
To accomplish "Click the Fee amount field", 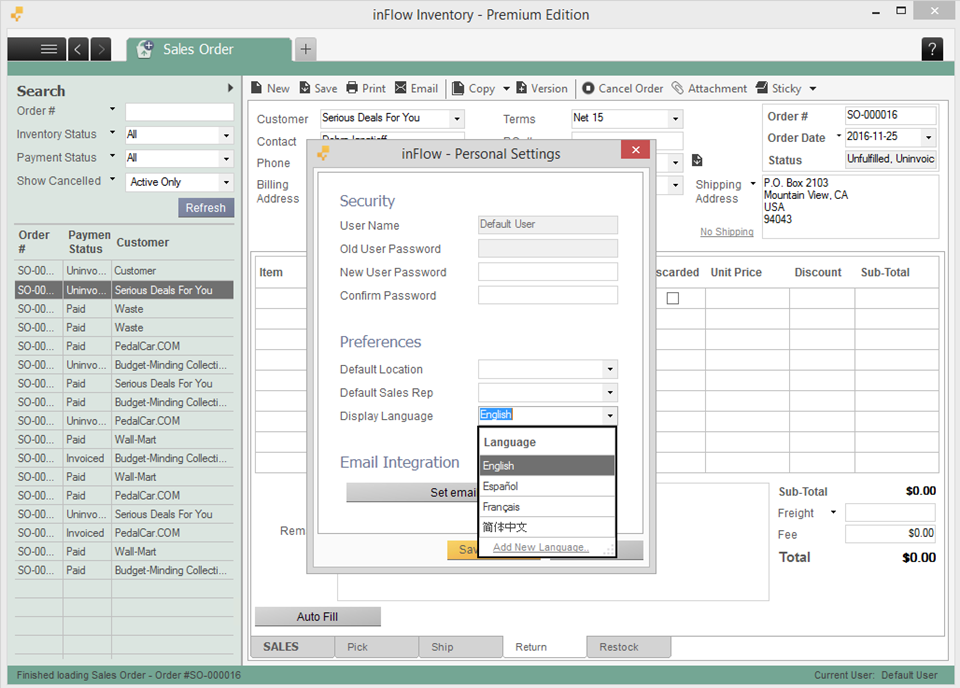I will pos(890,534).
